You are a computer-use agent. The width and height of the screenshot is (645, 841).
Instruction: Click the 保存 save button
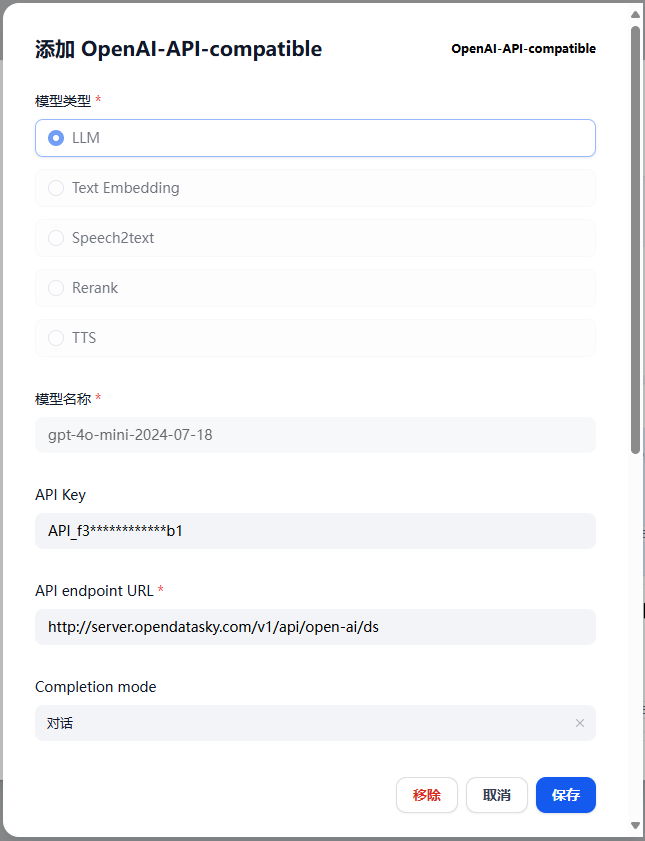coord(566,795)
